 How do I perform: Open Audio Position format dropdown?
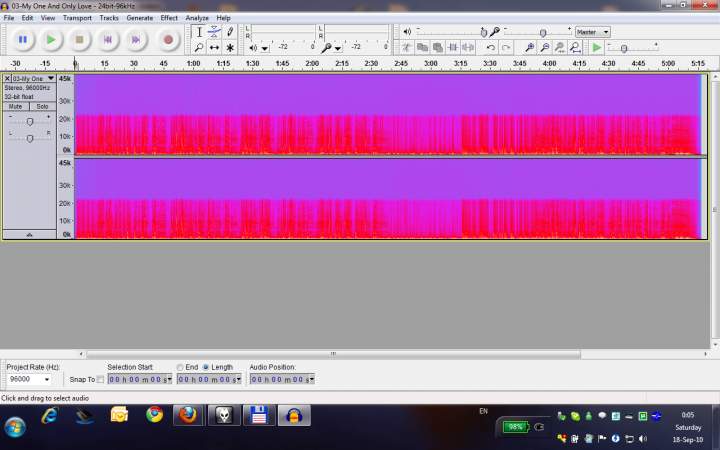(x=312, y=379)
